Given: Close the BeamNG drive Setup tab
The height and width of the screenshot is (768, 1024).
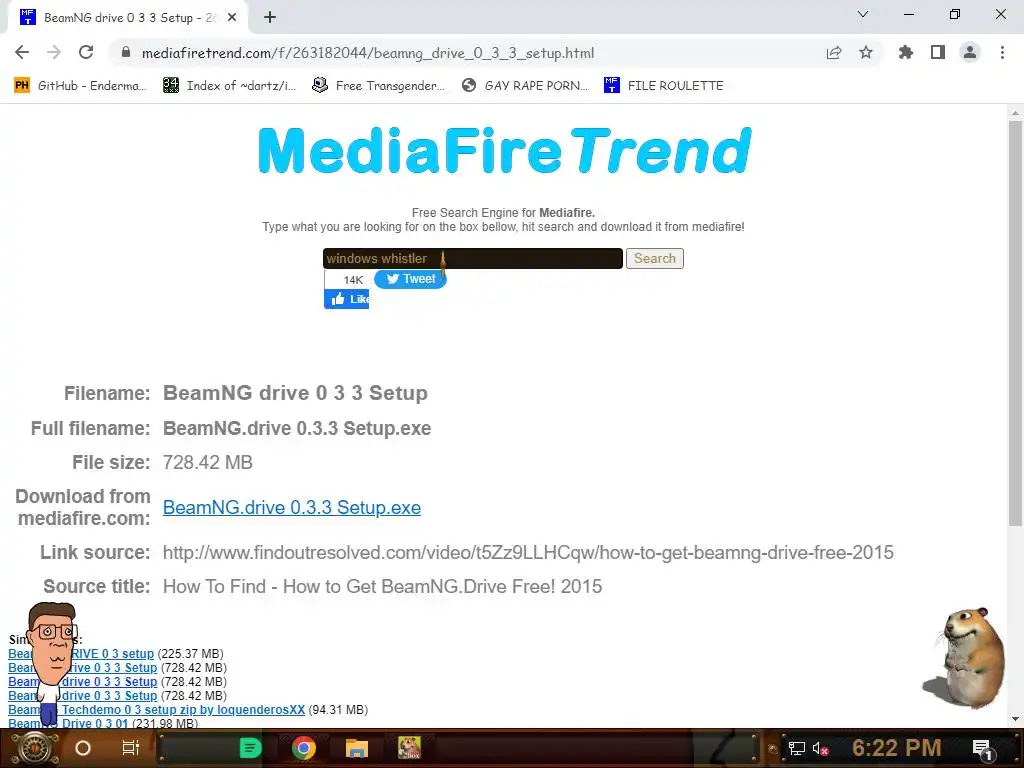Looking at the screenshot, I should click(x=232, y=18).
